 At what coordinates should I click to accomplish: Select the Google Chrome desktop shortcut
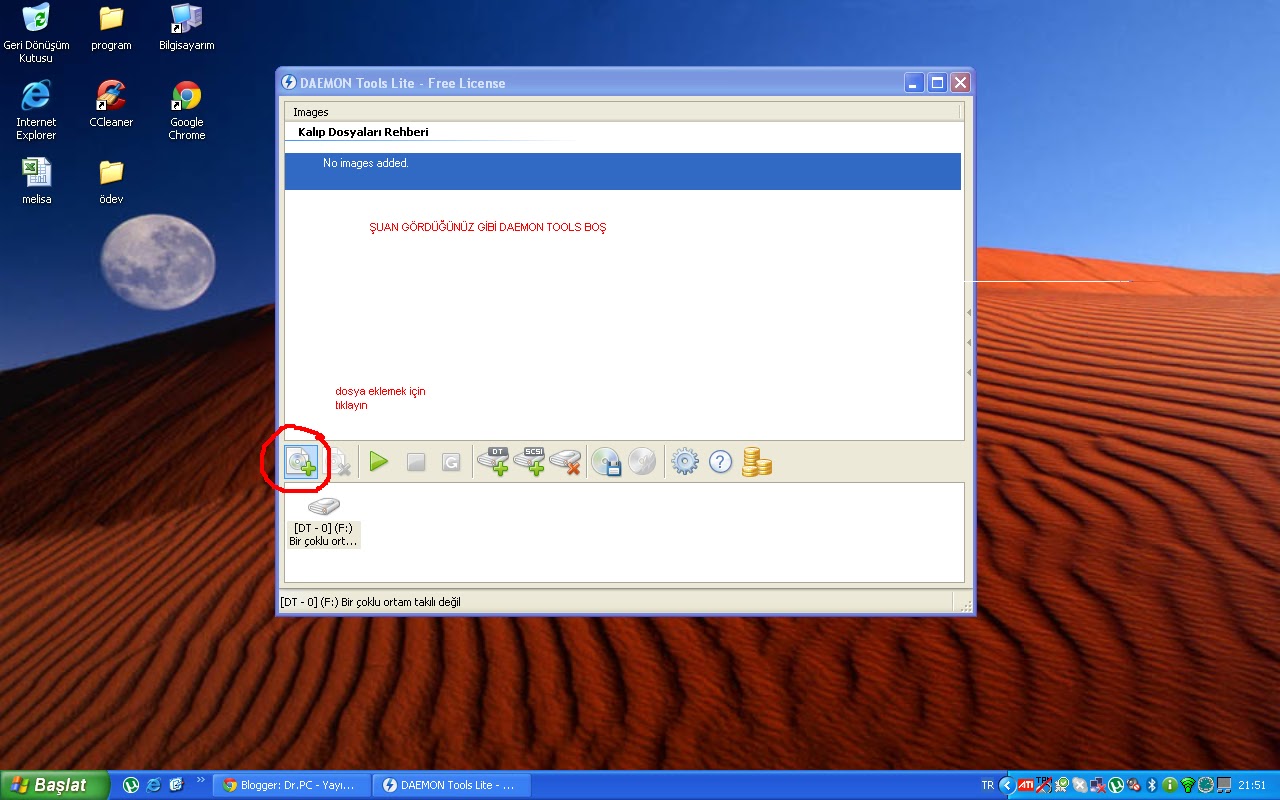pos(186,110)
